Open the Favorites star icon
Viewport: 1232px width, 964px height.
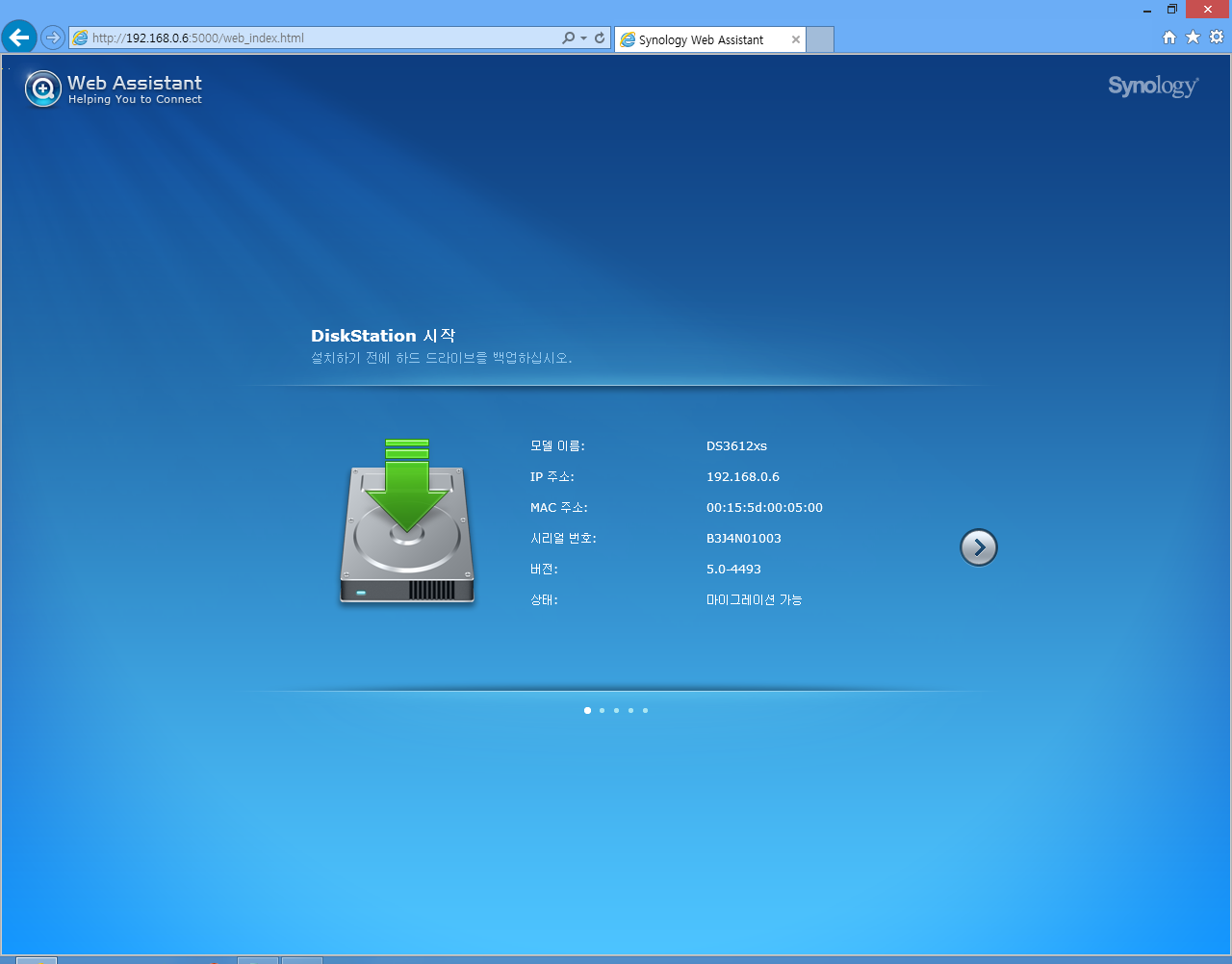coord(1193,37)
